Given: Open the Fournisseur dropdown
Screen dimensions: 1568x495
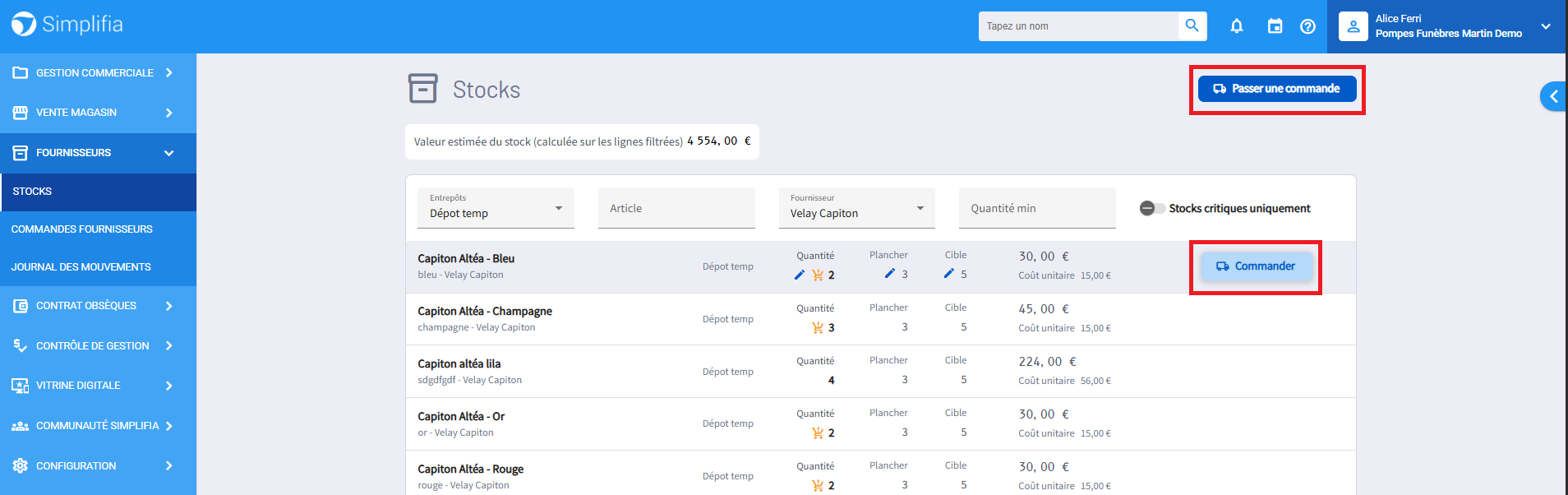Looking at the screenshot, I should [857, 208].
